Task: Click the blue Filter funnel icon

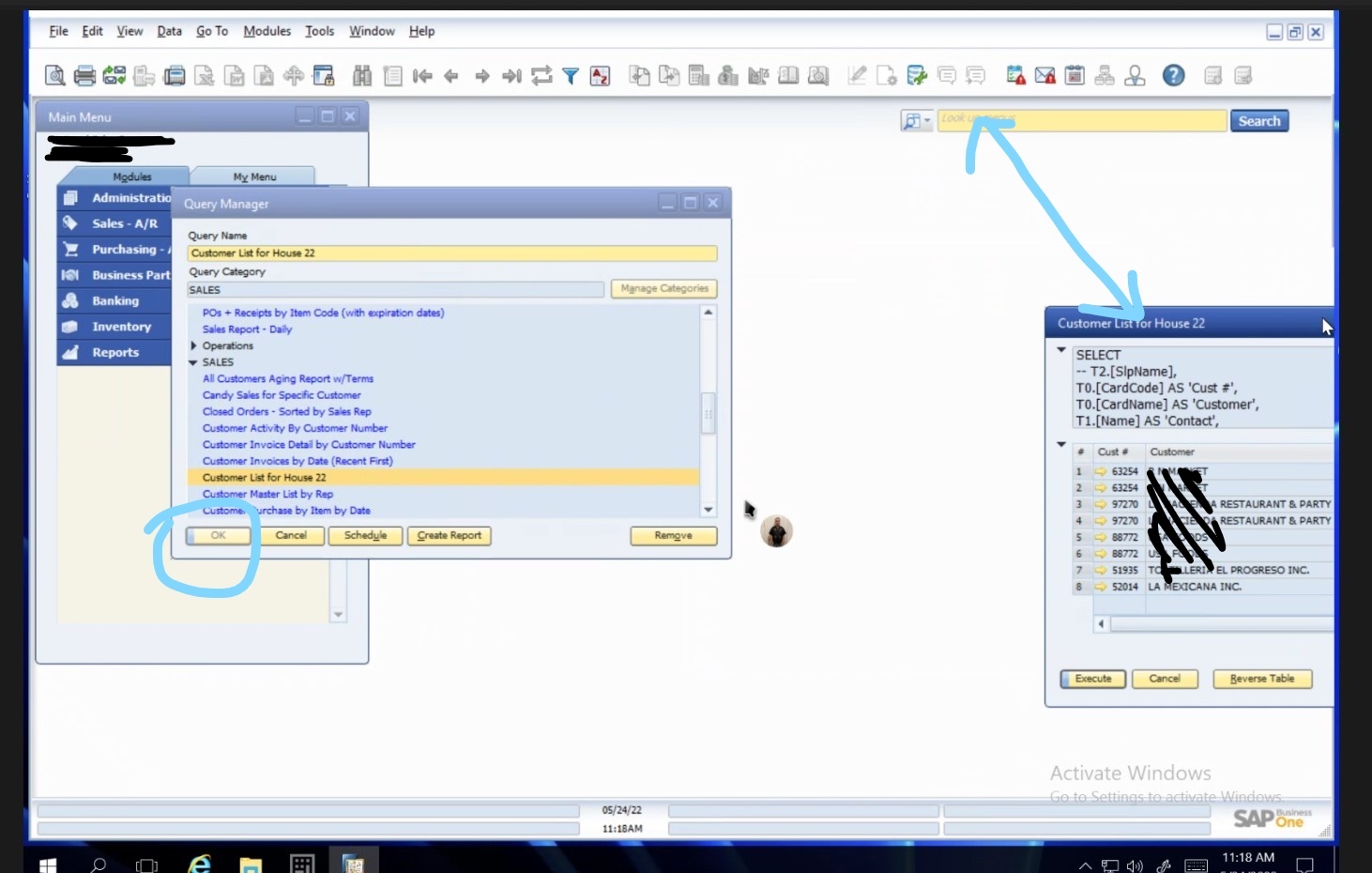Action: [571, 76]
